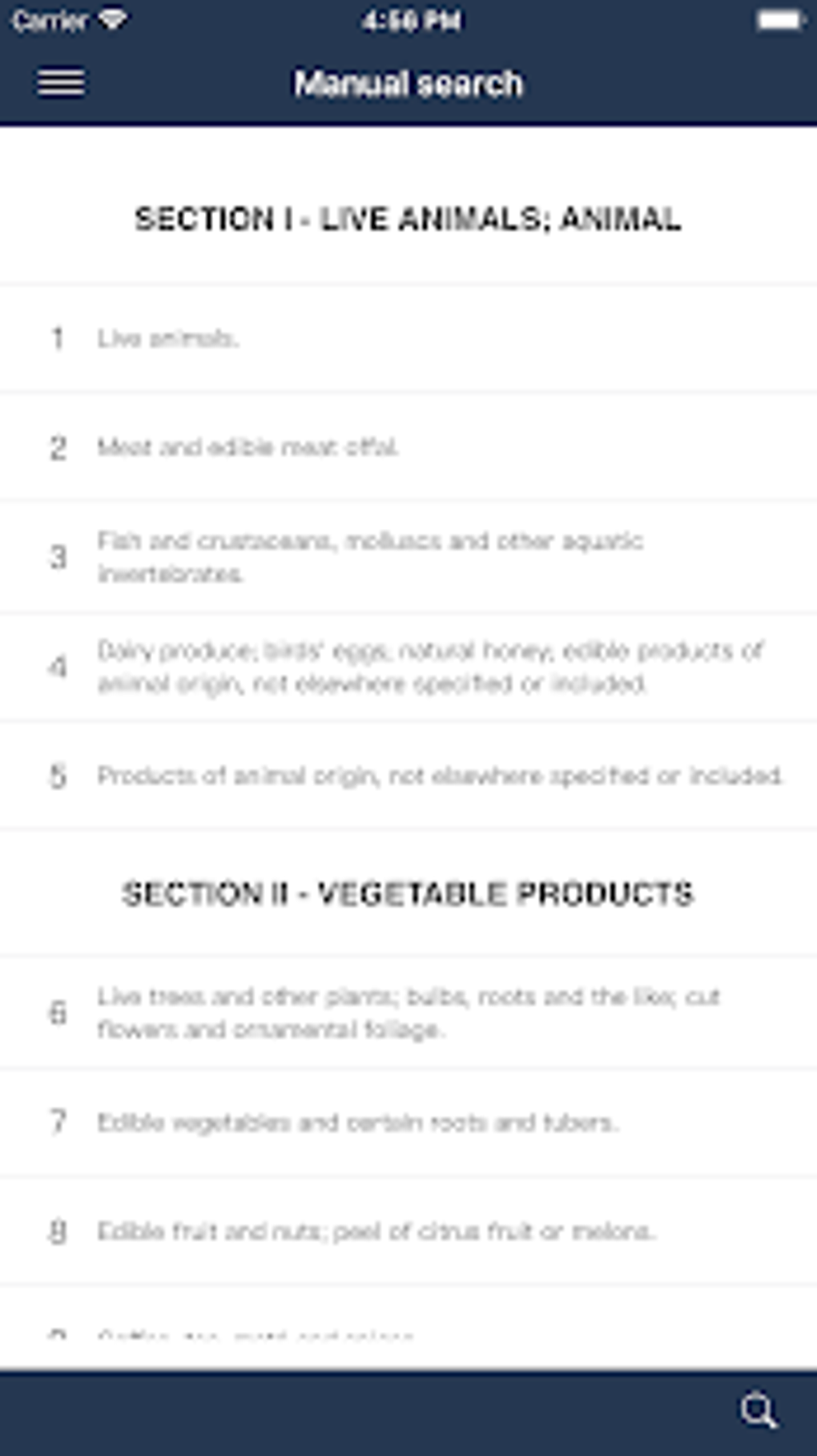Tap the Carrier label in status bar
817x1456 pixels.
coord(50,20)
